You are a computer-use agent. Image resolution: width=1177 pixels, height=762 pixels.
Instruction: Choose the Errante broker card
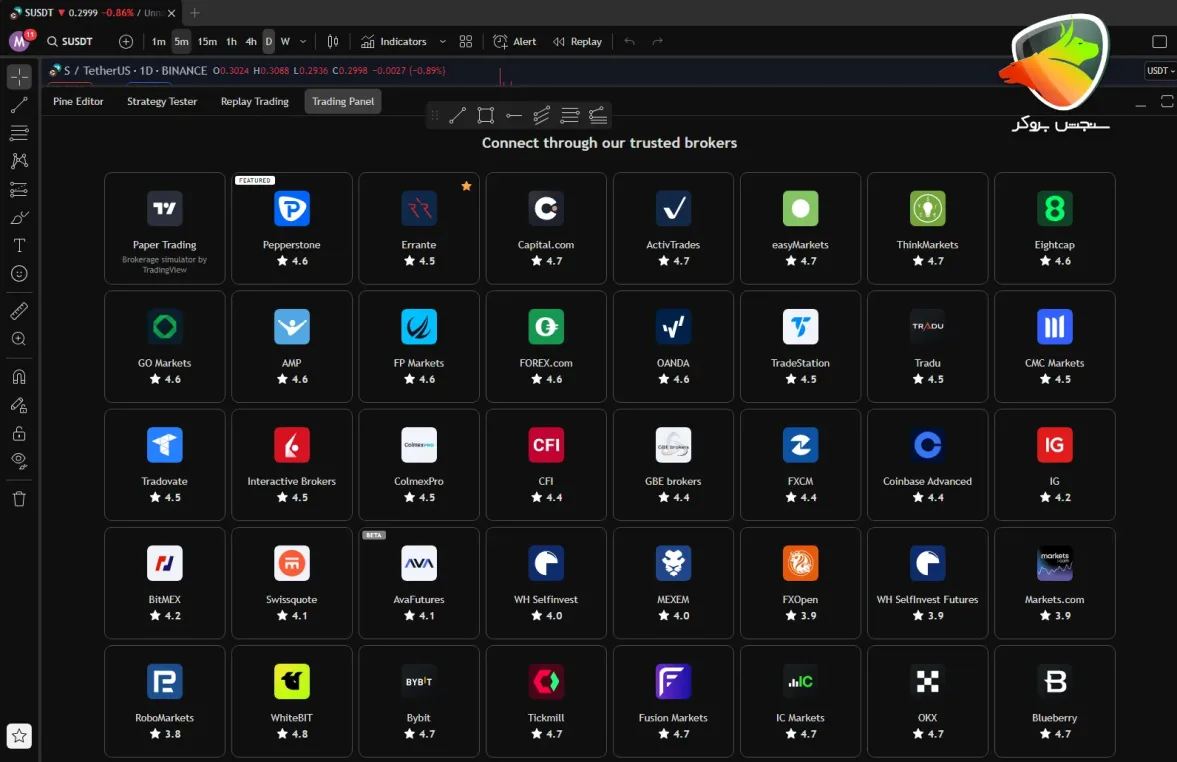click(419, 228)
